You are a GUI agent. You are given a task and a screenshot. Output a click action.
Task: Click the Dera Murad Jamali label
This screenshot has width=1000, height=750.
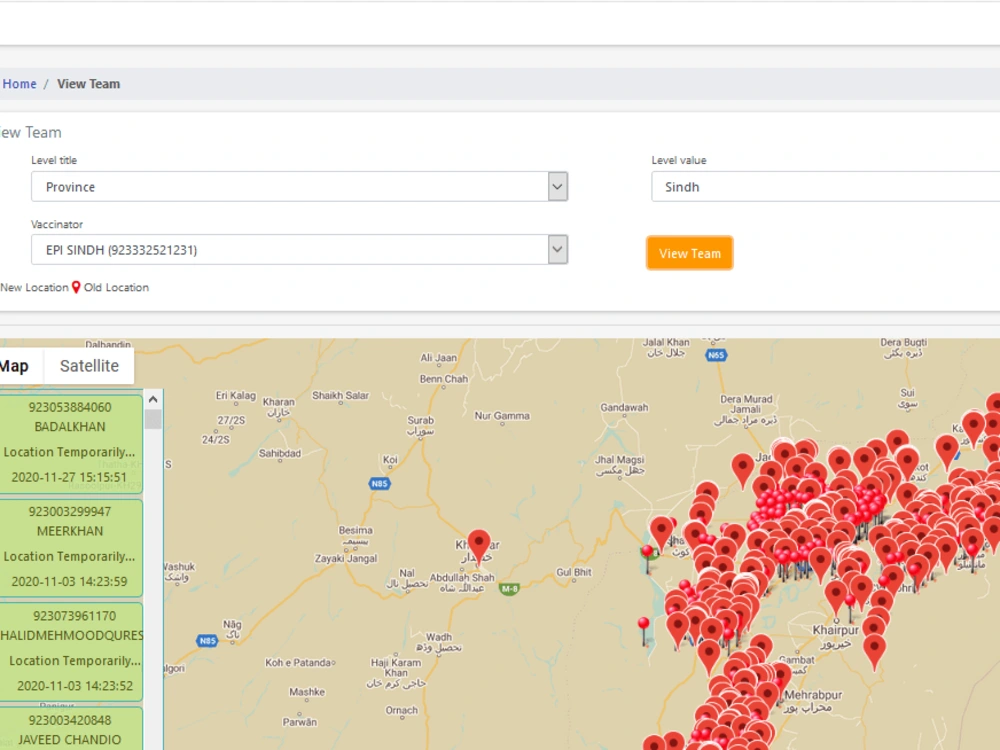[746, 409]
